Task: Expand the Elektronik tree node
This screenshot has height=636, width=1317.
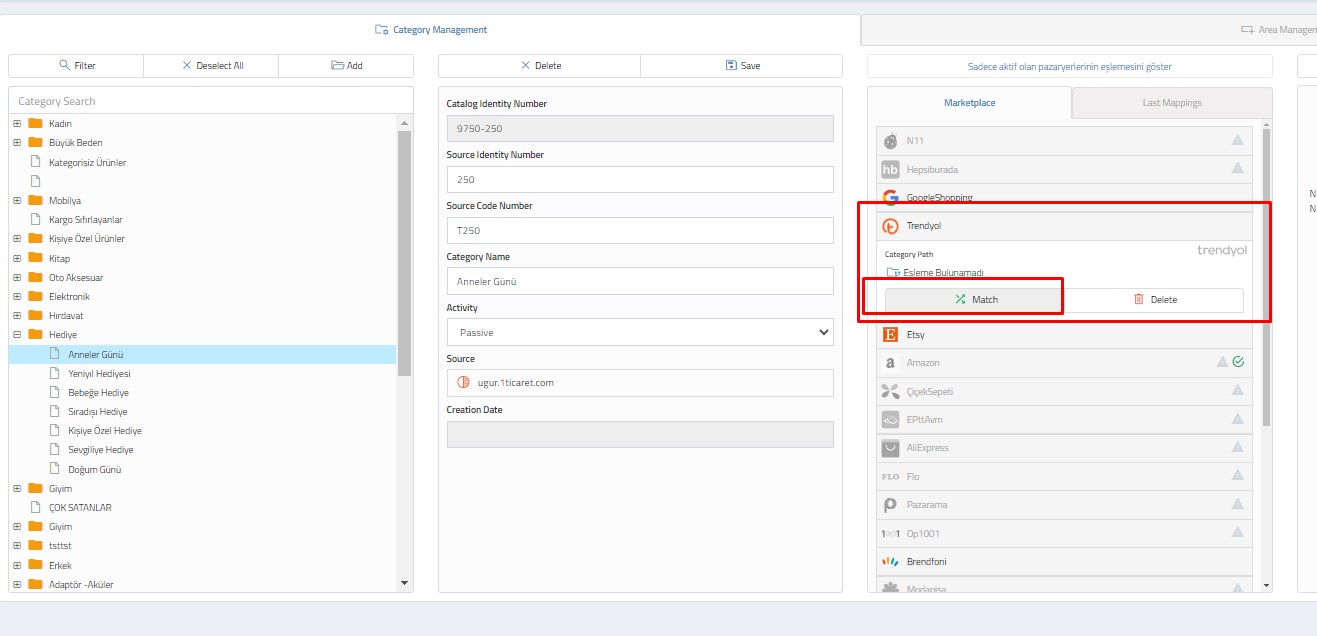Action: pyautogui.click(x=17, y=297)
